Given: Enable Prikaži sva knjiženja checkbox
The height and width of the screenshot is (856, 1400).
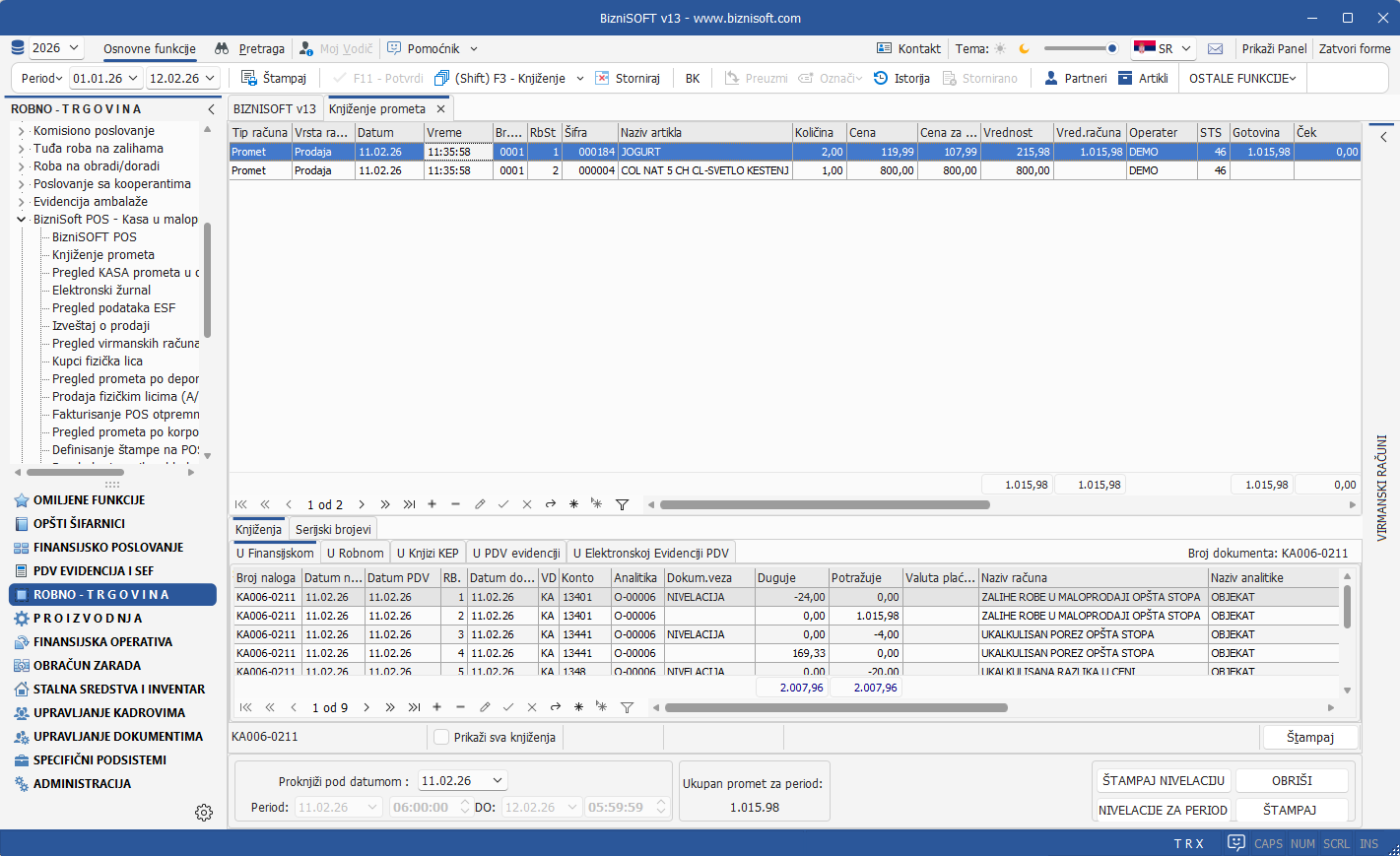Looking at the screenshot, I should point(441,737).
